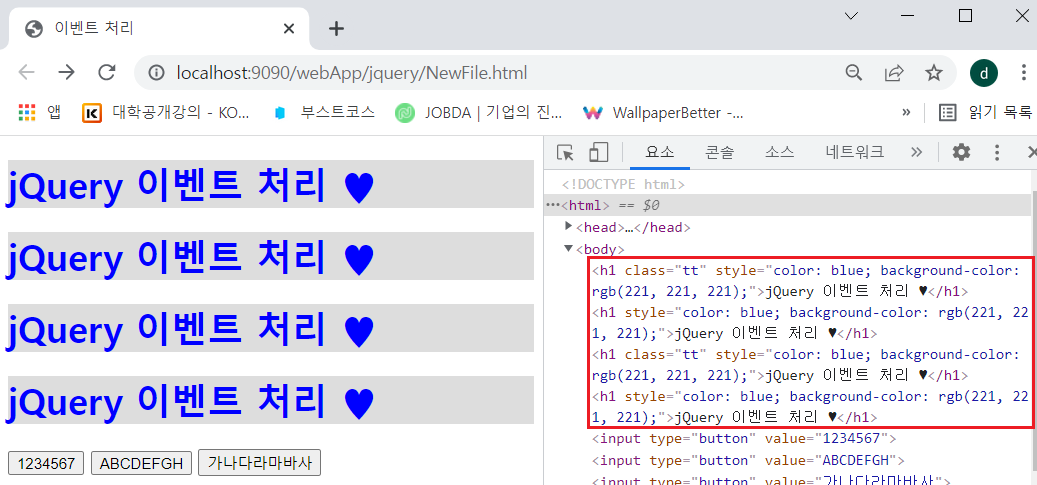Expand the <head> node
This screenshot has width=1037, height=485.
click(x=568, y=226)
